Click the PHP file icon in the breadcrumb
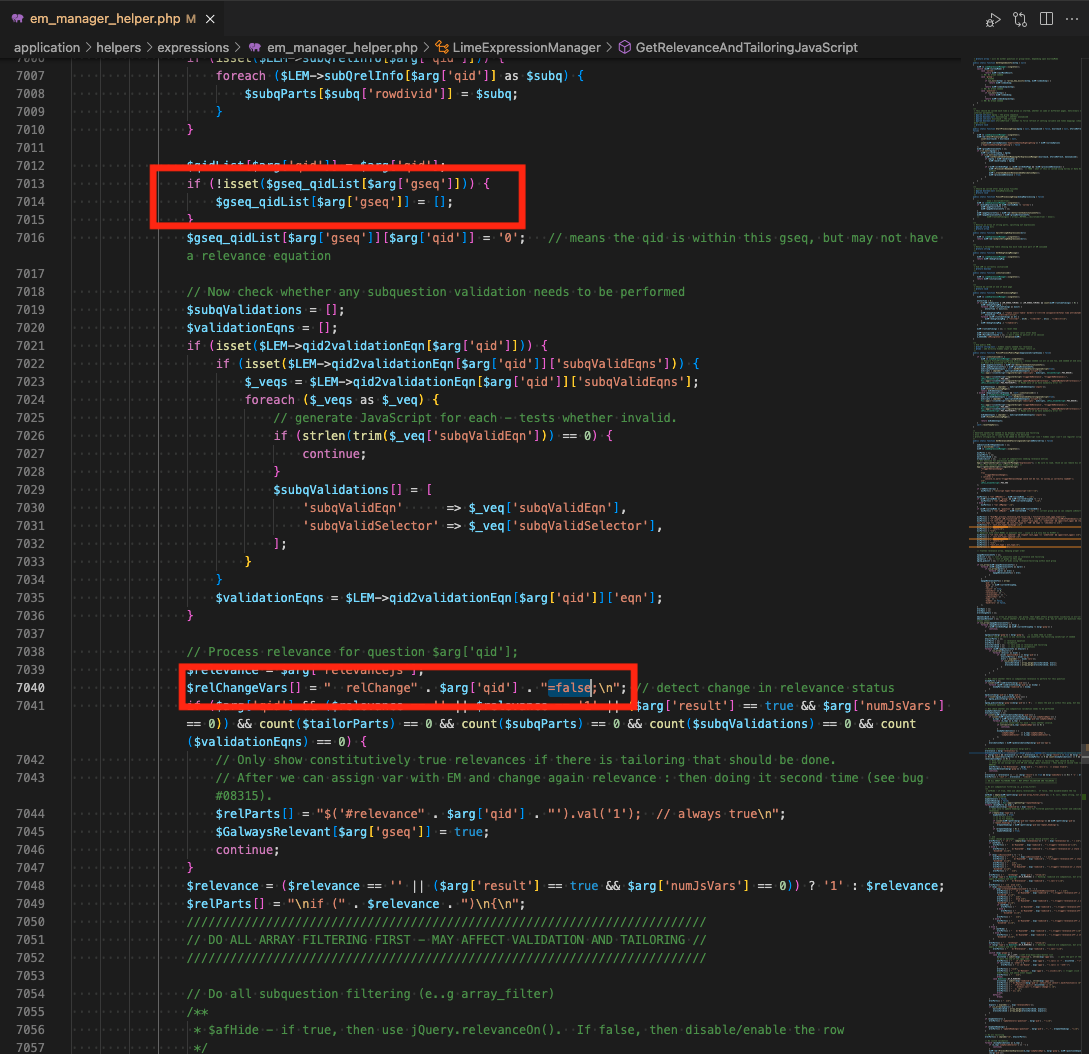 coord(256,47)
